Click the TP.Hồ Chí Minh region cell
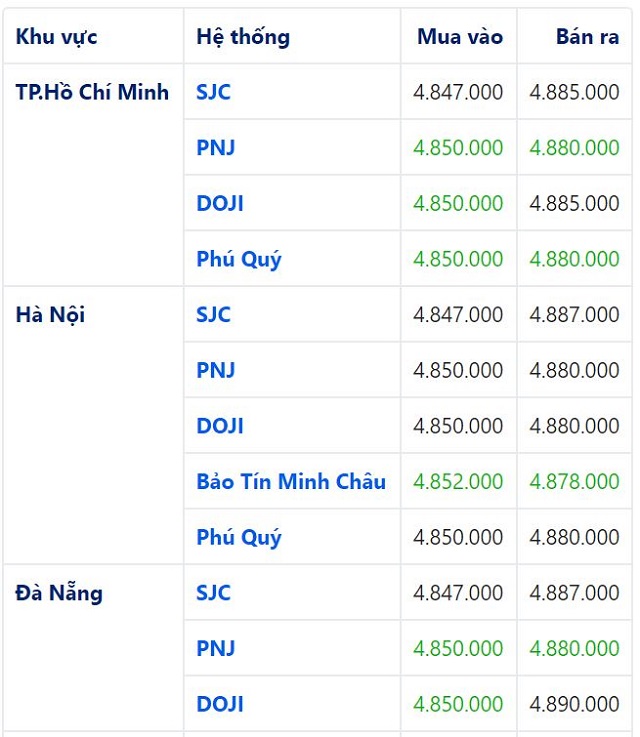The image size is (640, 737). (x=92, y=92)
